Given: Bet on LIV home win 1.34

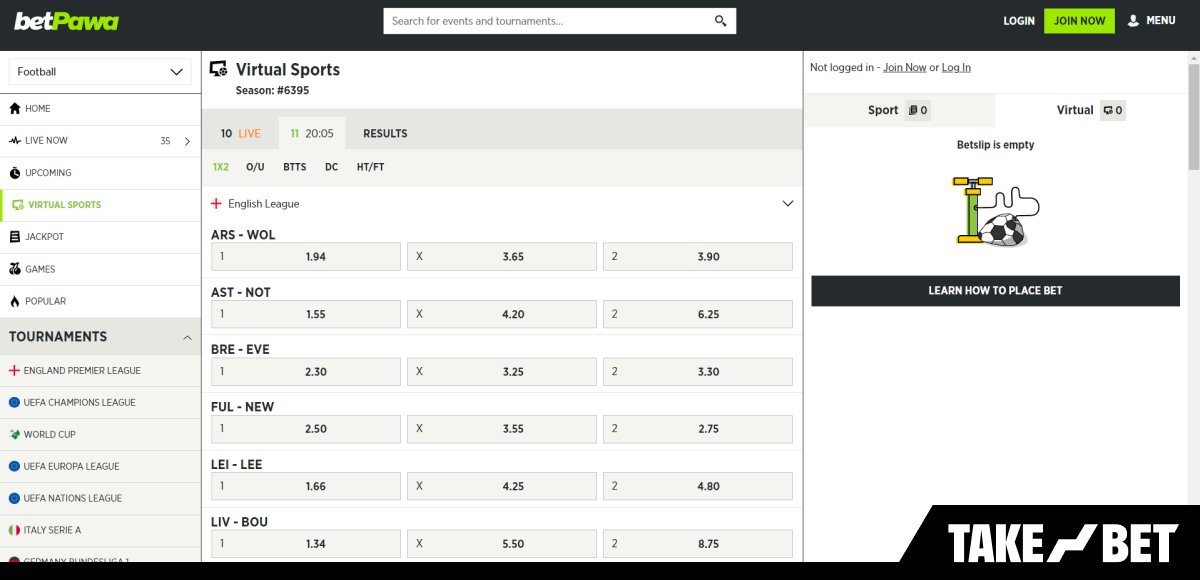Looking at the screenshot, I should tap(306, 544).
